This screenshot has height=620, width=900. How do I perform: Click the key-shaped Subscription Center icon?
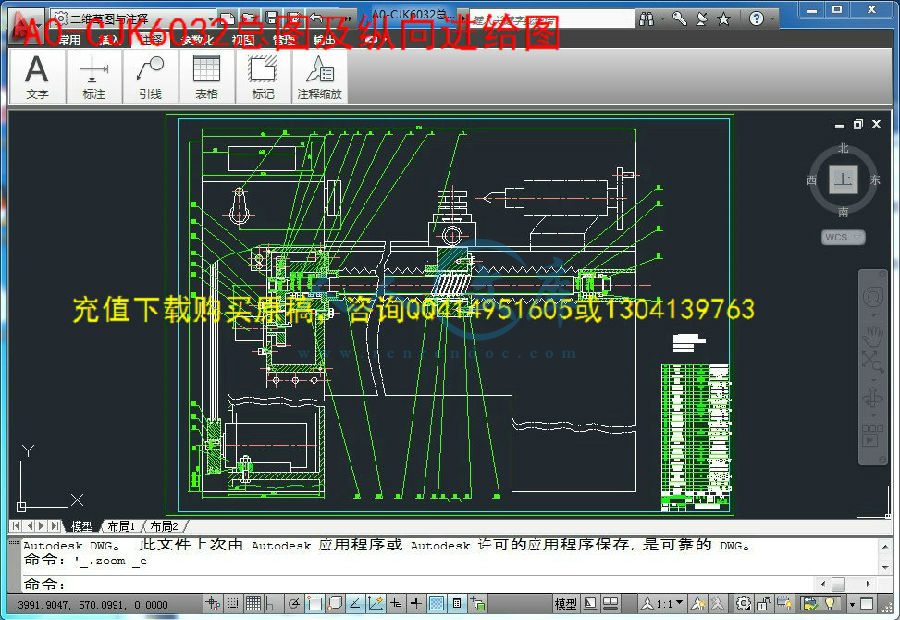pos(679,19)
